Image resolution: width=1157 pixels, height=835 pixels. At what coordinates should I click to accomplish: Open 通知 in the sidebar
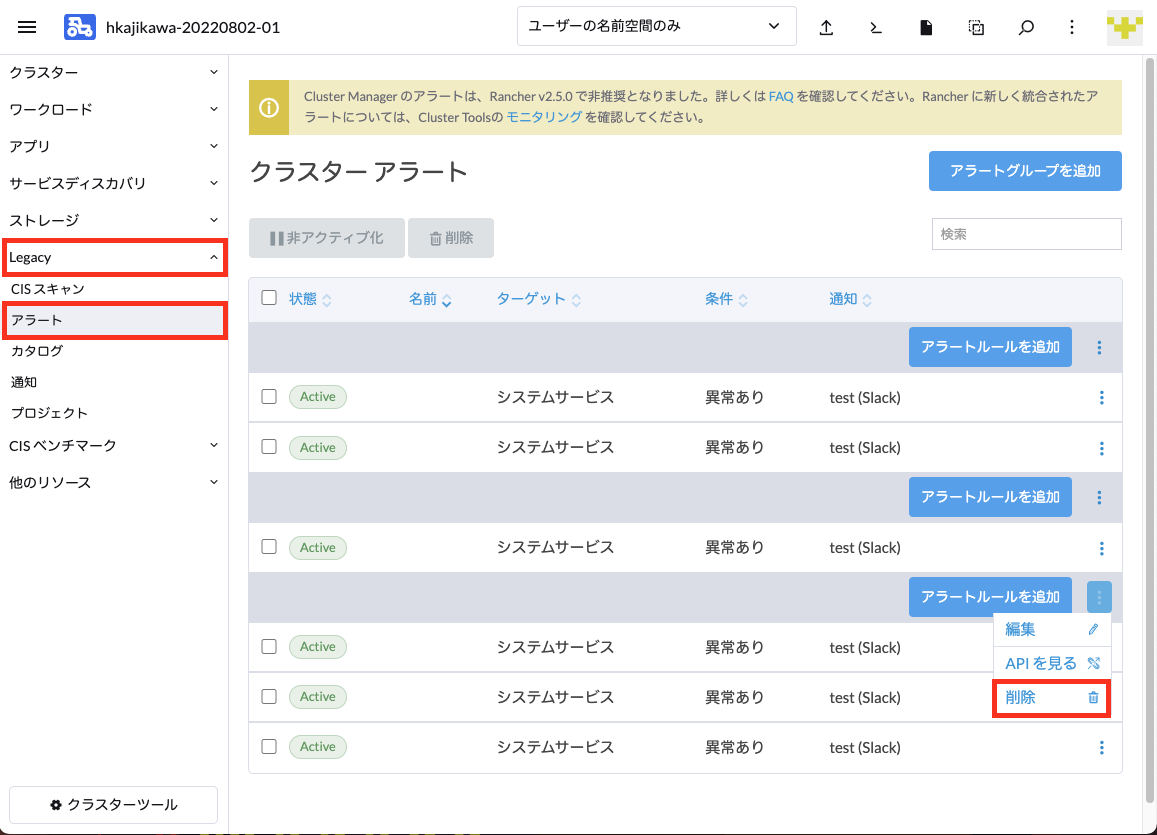tap(114, 382)
